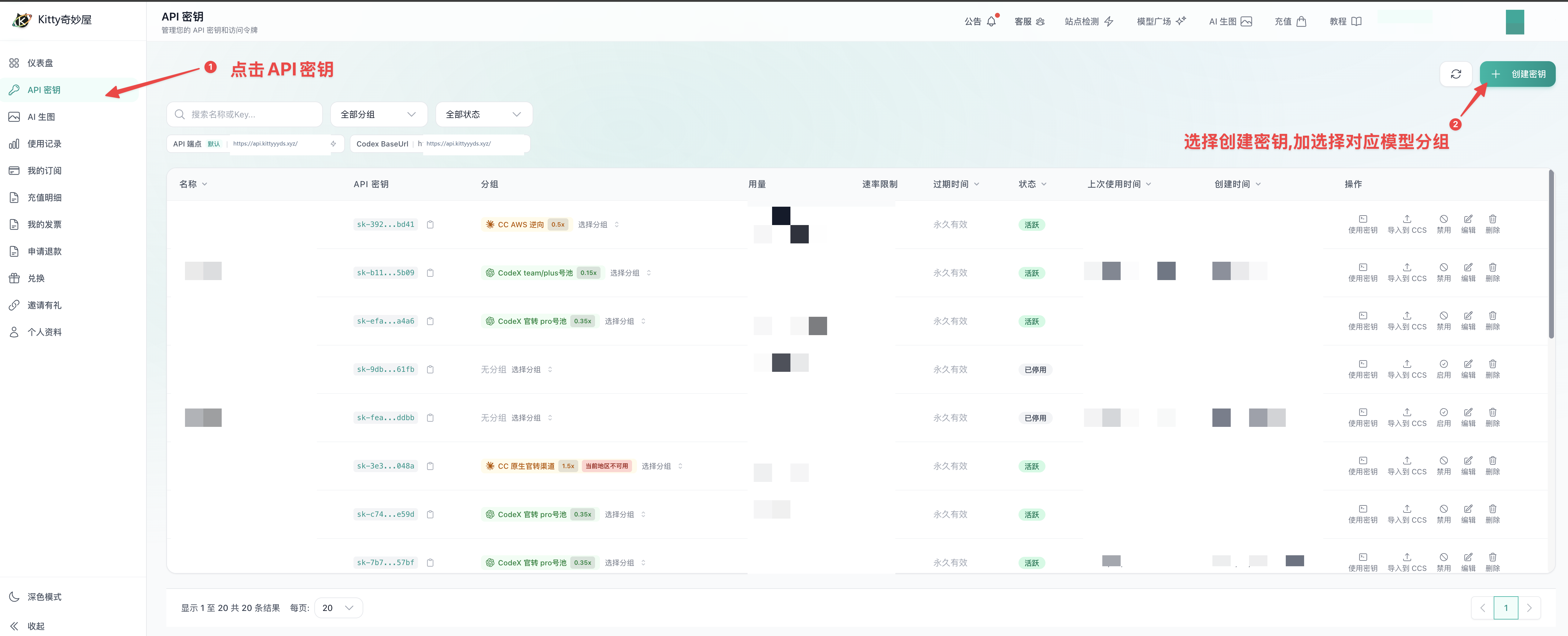
Task: Enable the sk-9db...61fb key with 启用
Action: tap(1443, 369)
